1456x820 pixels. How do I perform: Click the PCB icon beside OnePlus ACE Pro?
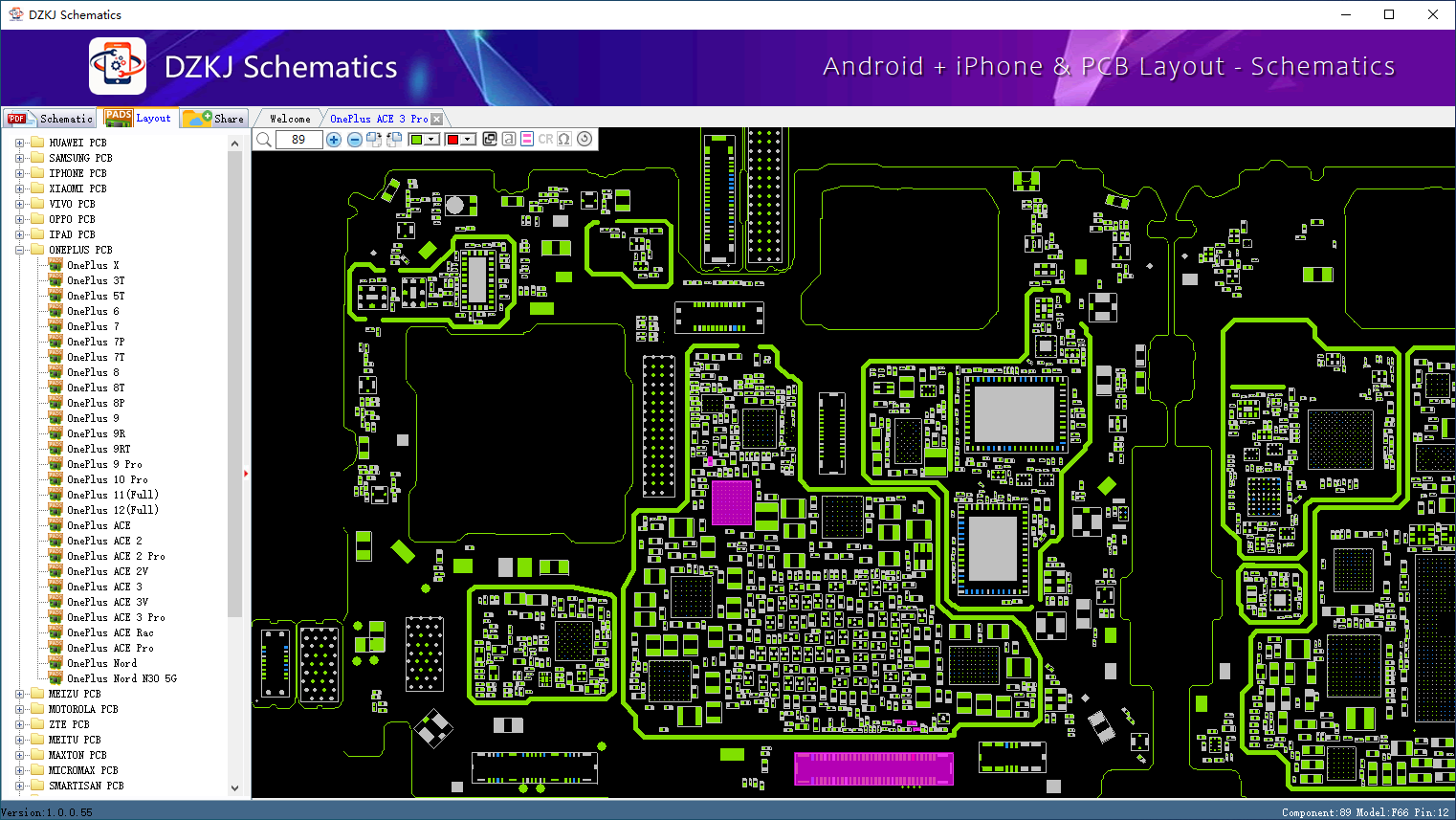55,648
